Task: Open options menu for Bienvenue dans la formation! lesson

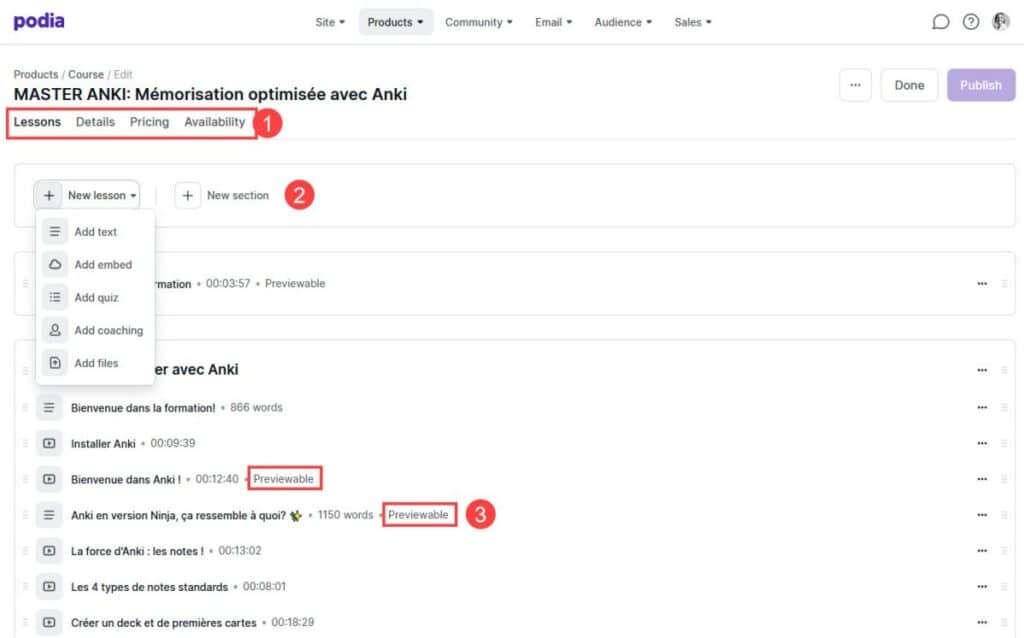Action: coord(982,407)
